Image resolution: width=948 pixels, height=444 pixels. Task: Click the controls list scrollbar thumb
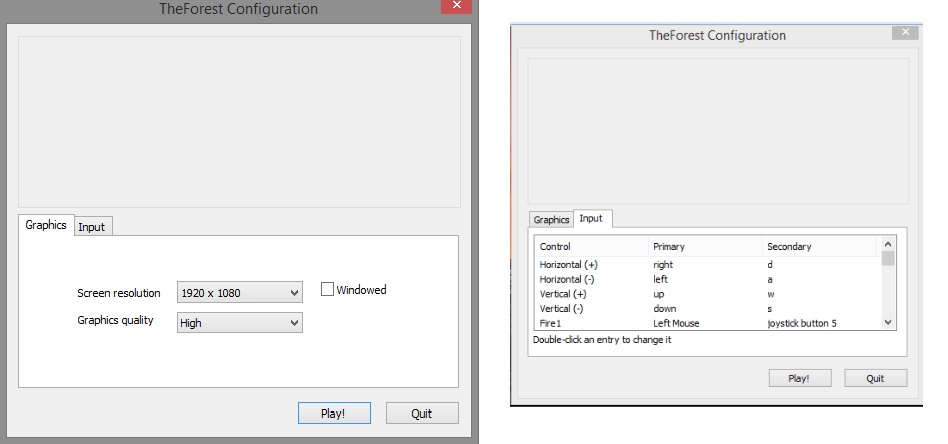coord(888,258)
